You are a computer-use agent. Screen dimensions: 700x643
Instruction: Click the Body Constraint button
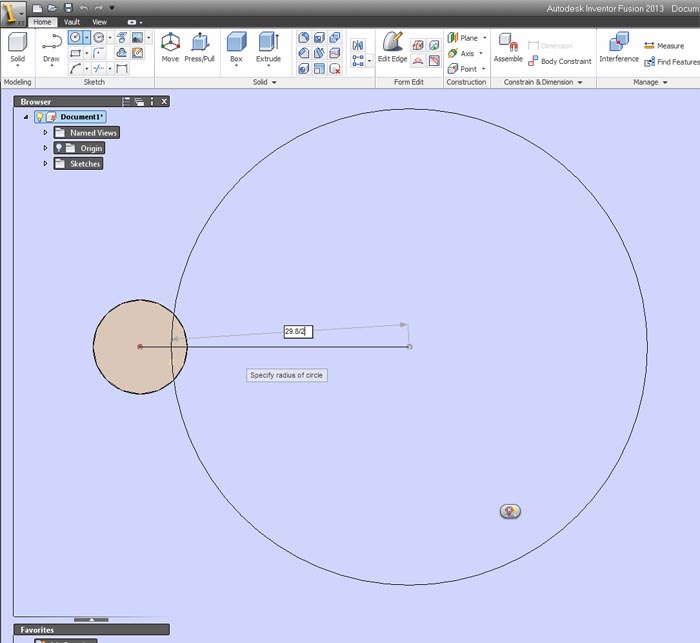(560, 61)
